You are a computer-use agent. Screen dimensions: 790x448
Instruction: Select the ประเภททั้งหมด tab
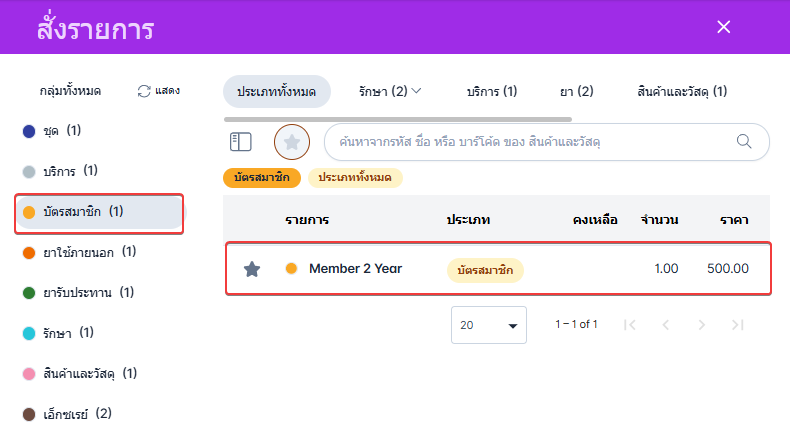(276, 91)
